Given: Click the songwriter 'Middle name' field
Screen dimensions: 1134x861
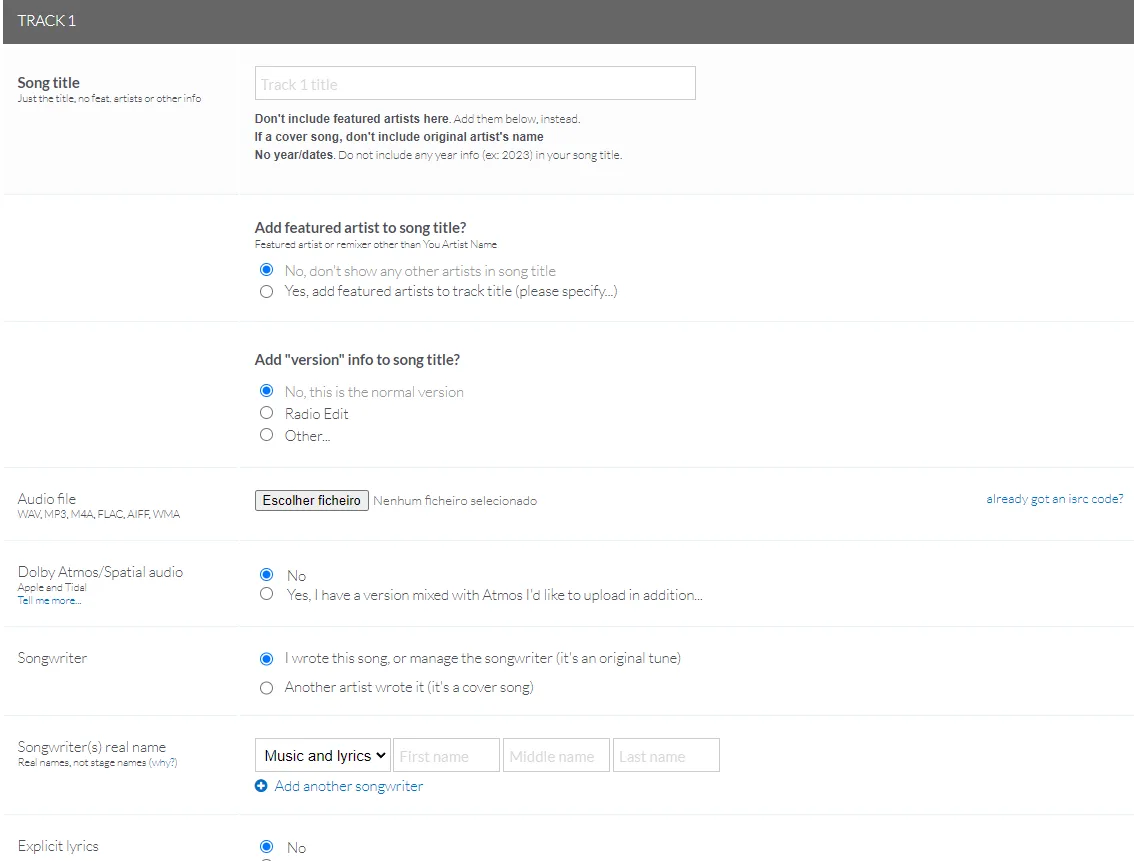Looking at the screenshot, I should (x=556, y=755).
